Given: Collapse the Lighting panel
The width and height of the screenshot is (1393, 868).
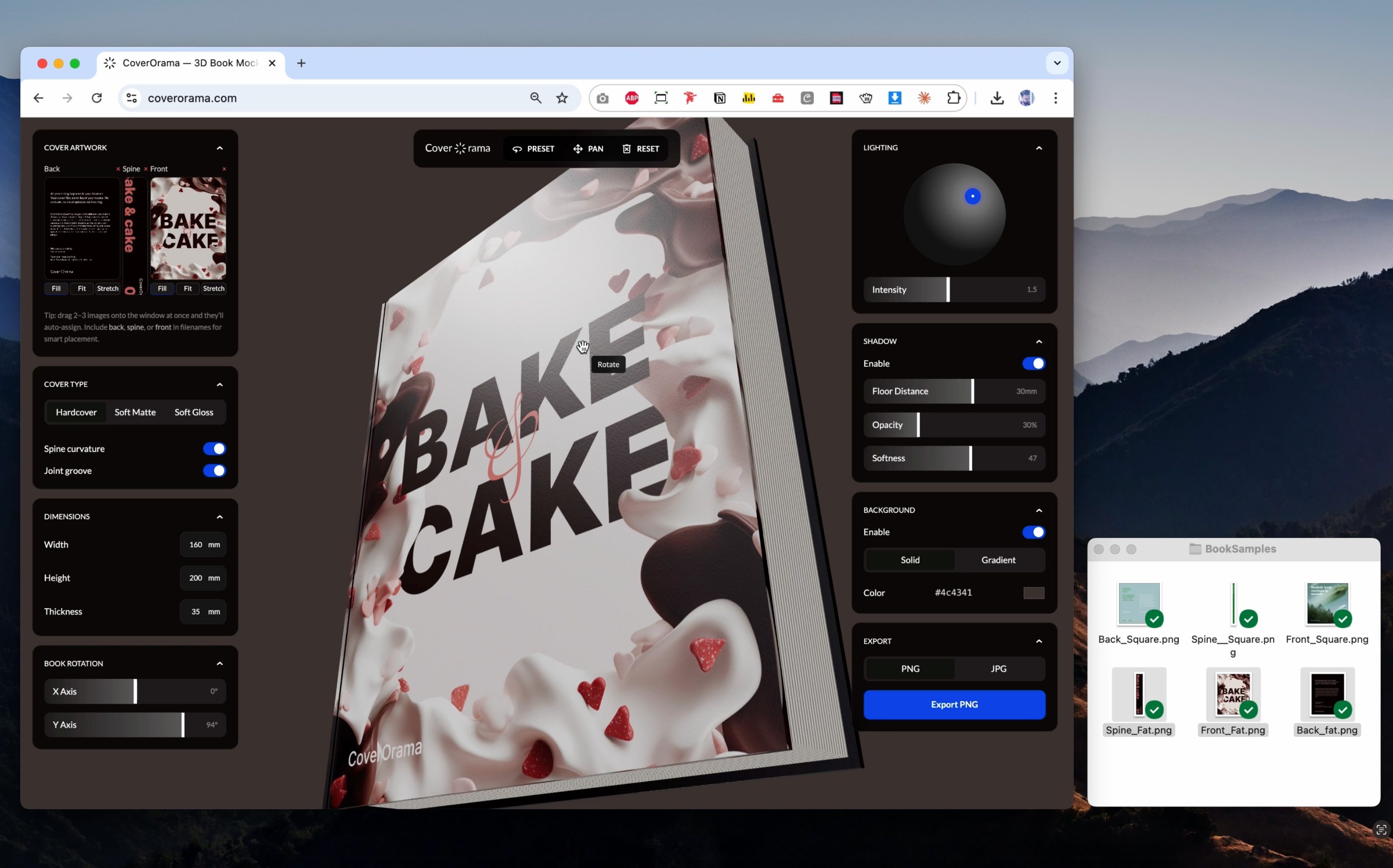Looking at the screenshot, I should (1038, 148).
